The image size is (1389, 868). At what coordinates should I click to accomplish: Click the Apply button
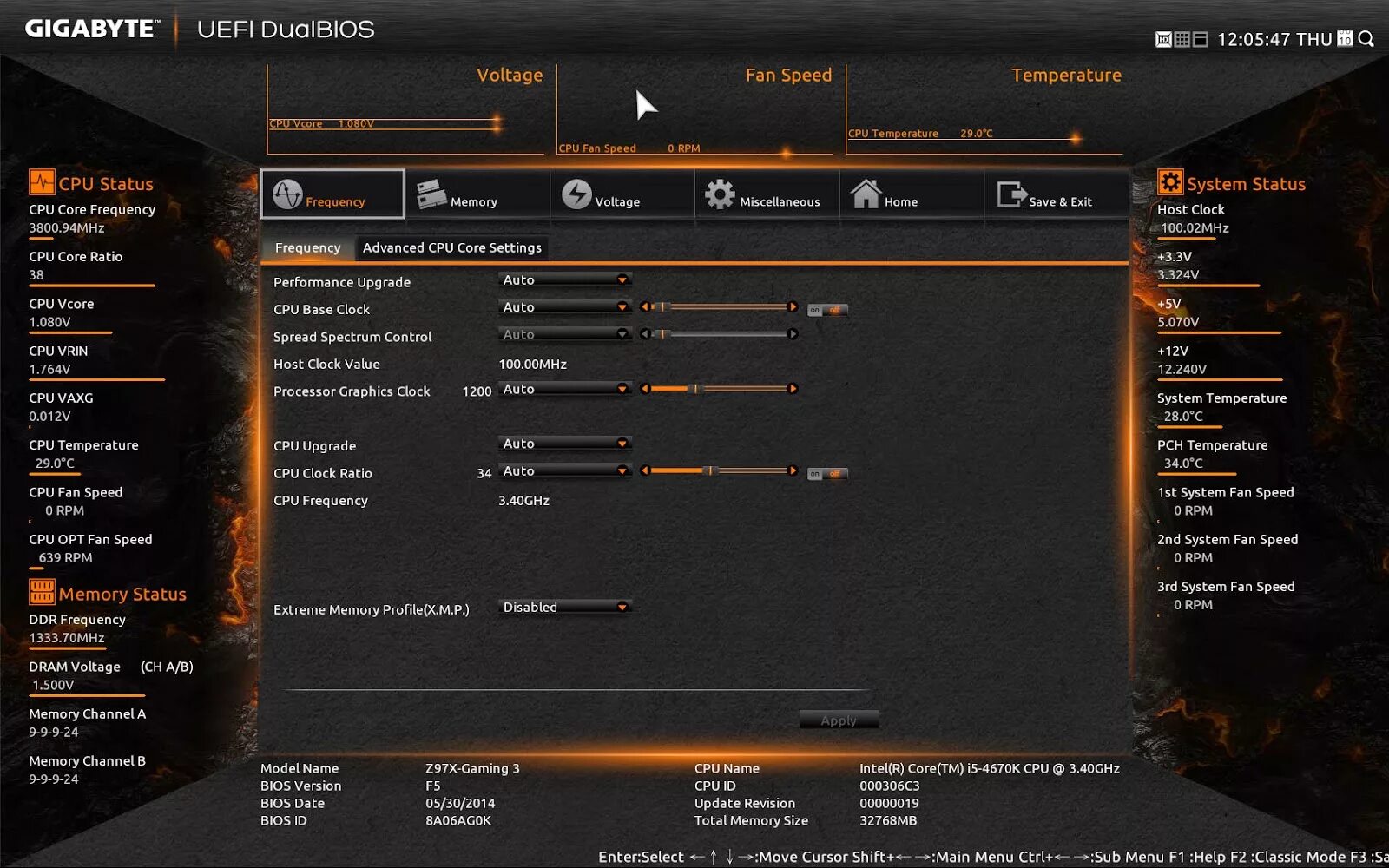coord(839,720)
